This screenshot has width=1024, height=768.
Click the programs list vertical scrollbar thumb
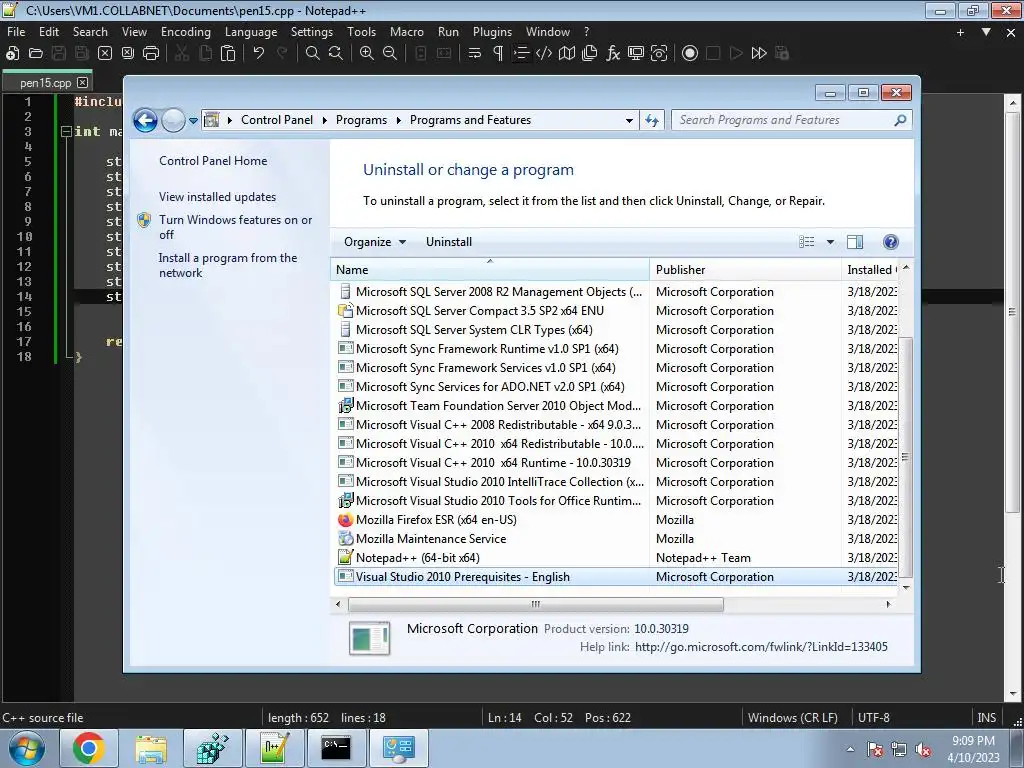coord(905,457)
